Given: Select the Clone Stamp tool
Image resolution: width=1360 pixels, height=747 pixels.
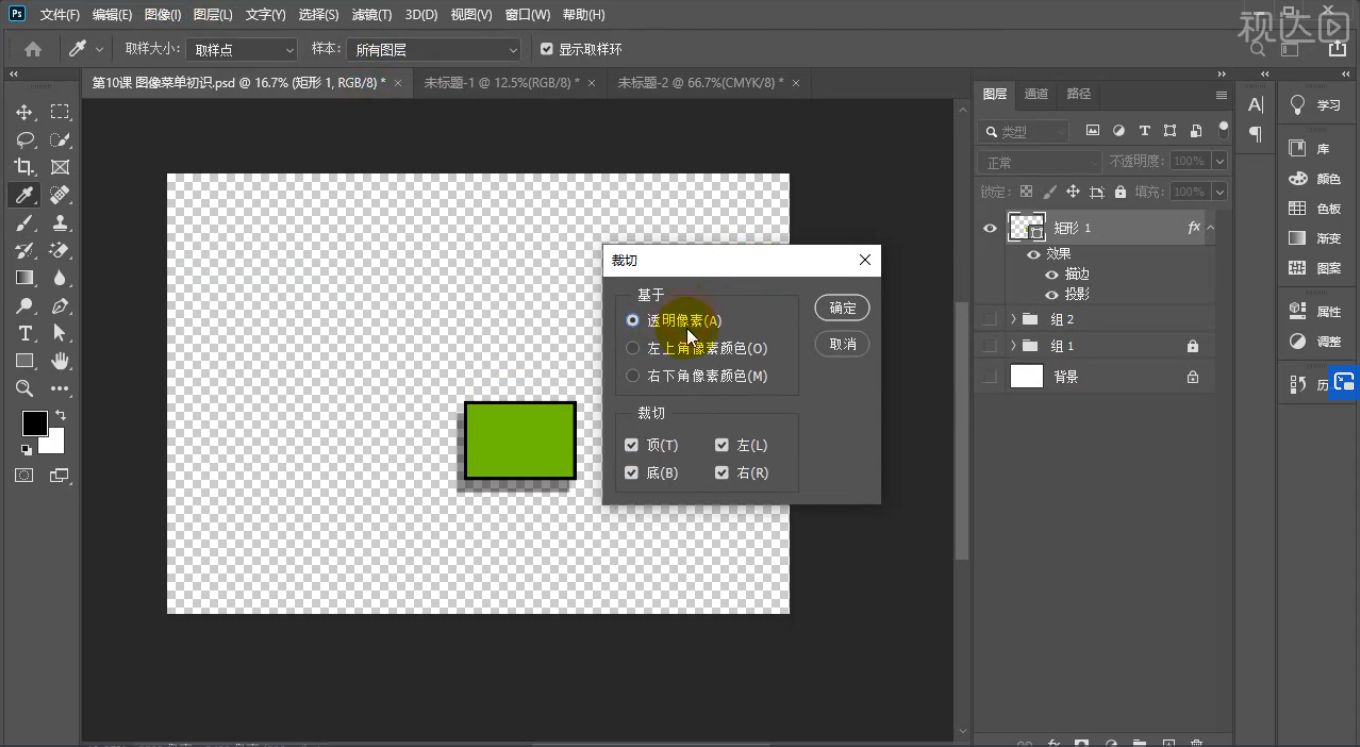Looking at the screenshot, I should (60, 222).
